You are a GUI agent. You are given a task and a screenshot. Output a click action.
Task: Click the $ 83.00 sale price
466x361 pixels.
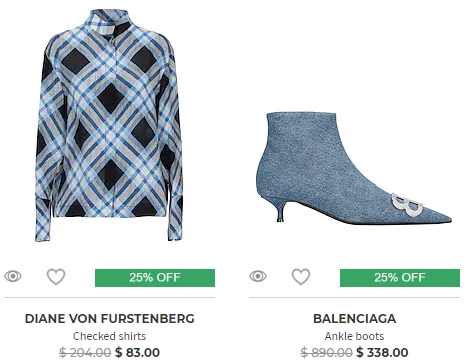click(137, 352)
